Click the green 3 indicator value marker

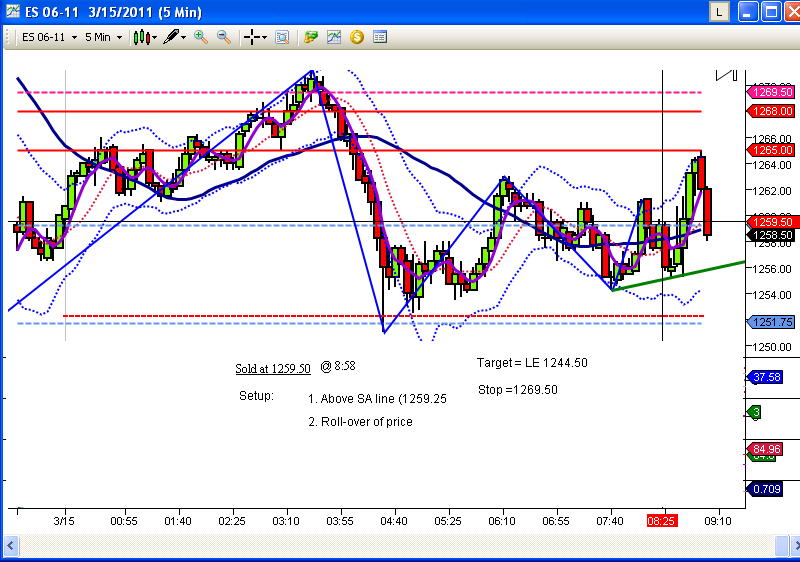click(x=754, y=412)
